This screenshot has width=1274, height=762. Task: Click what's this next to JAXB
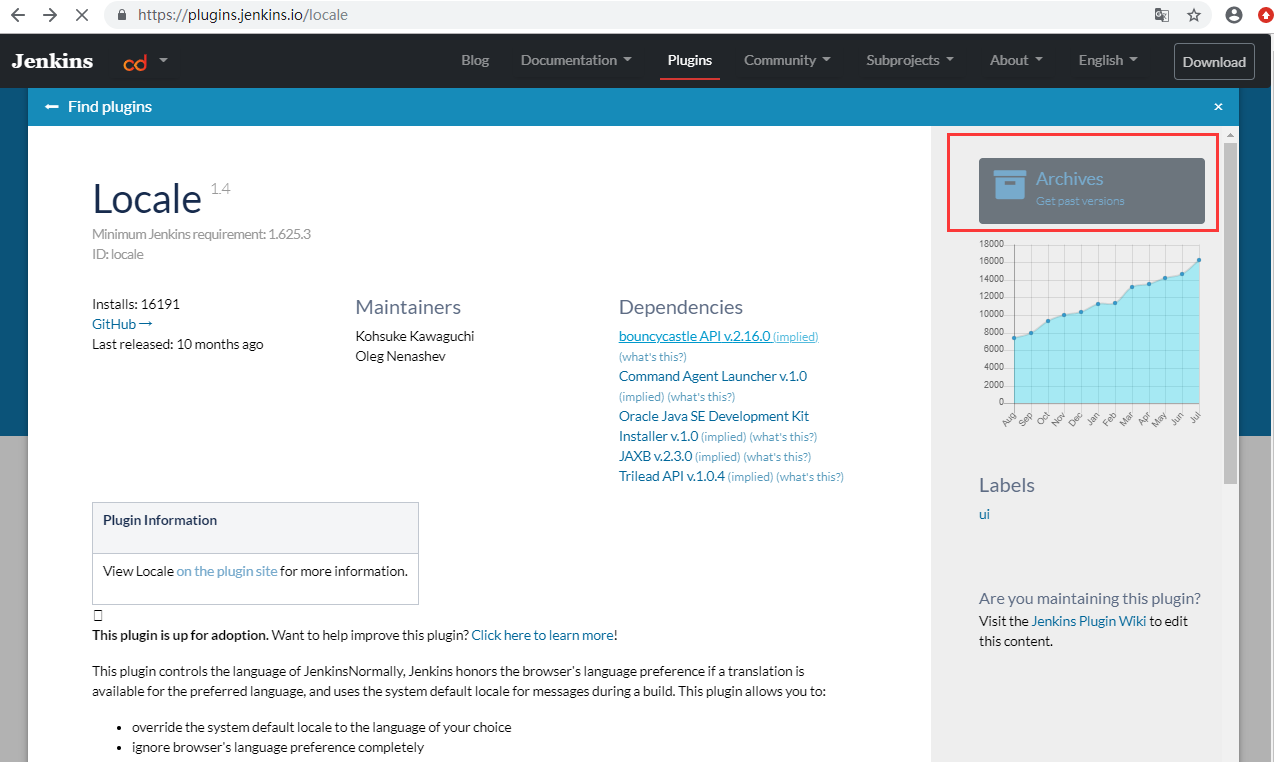[777, 457]
